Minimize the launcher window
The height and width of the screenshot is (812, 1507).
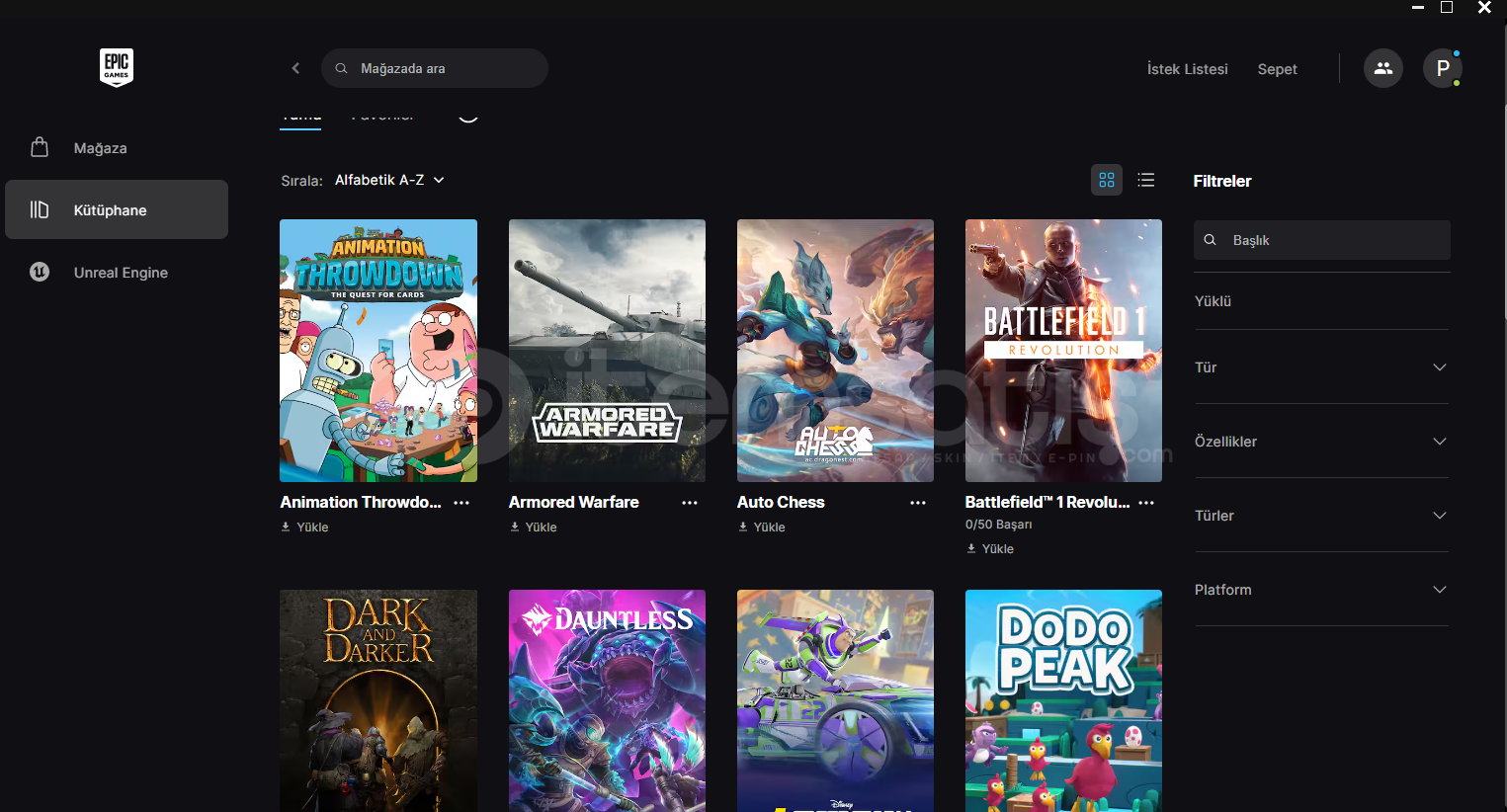tap(1418, 8)
